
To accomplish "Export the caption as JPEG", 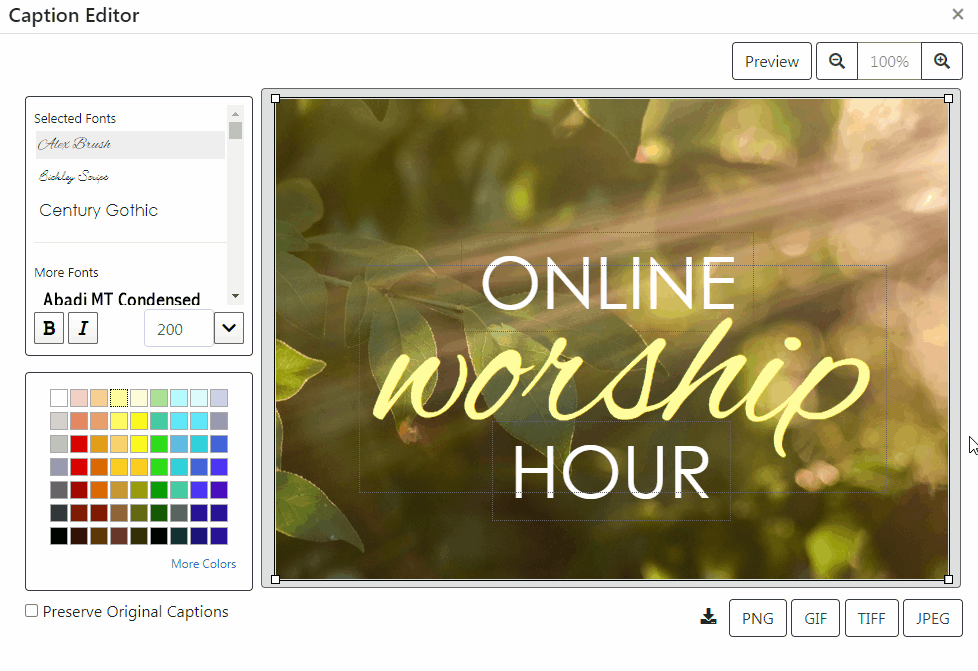I will tap(932, 617).
